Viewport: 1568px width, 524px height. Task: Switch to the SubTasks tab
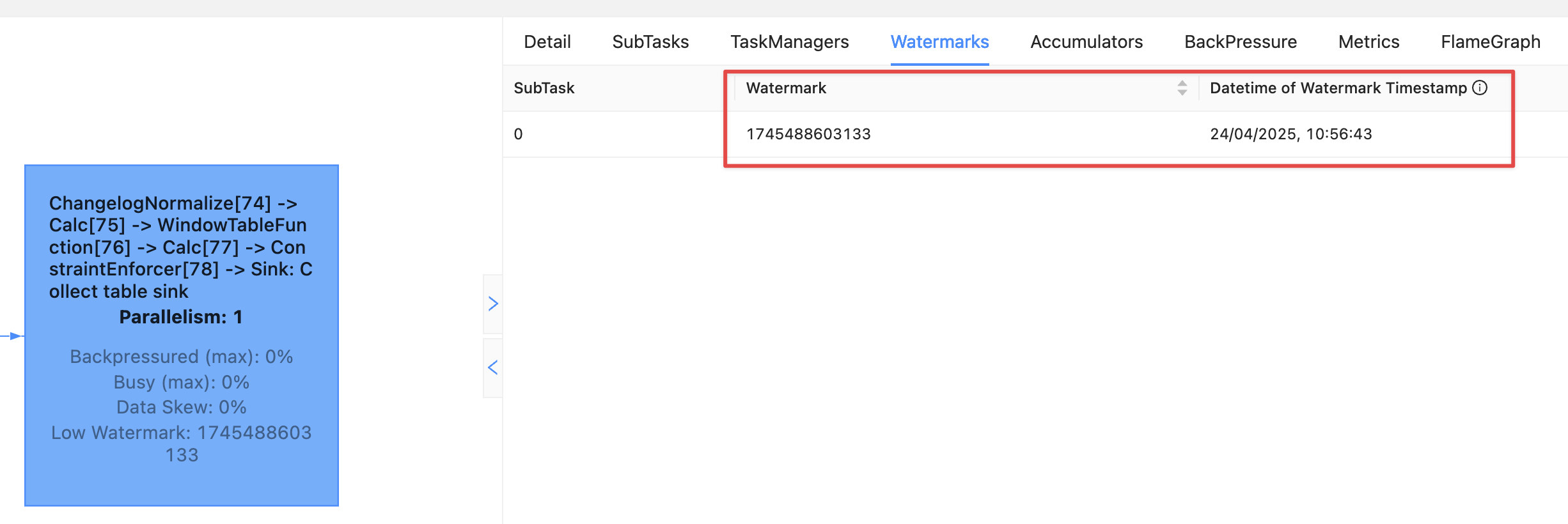pyautogui.click(x=650, y=42)
